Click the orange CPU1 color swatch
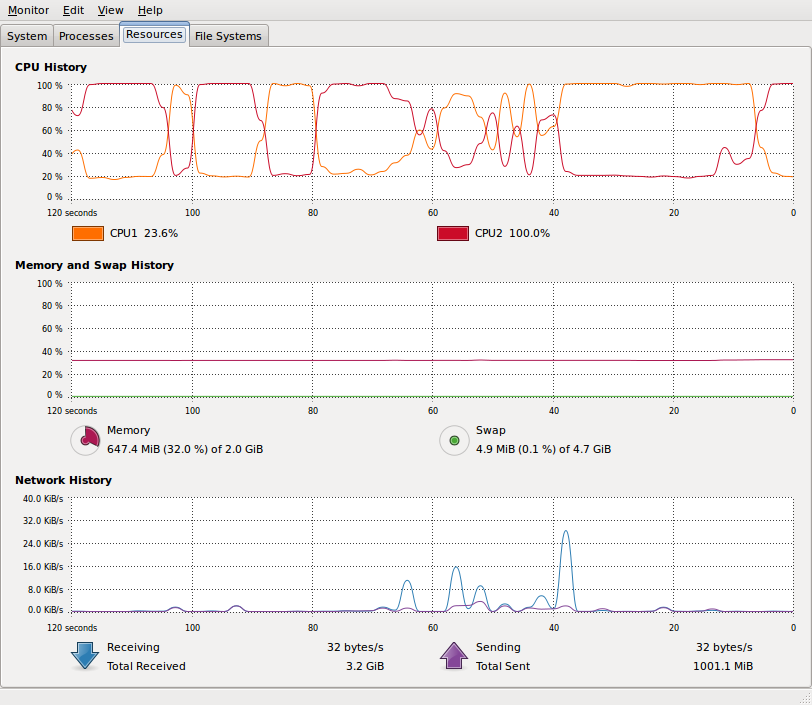The height and width of the screenshot is (705, 812). pyautogui.click(x=88, y=234)
